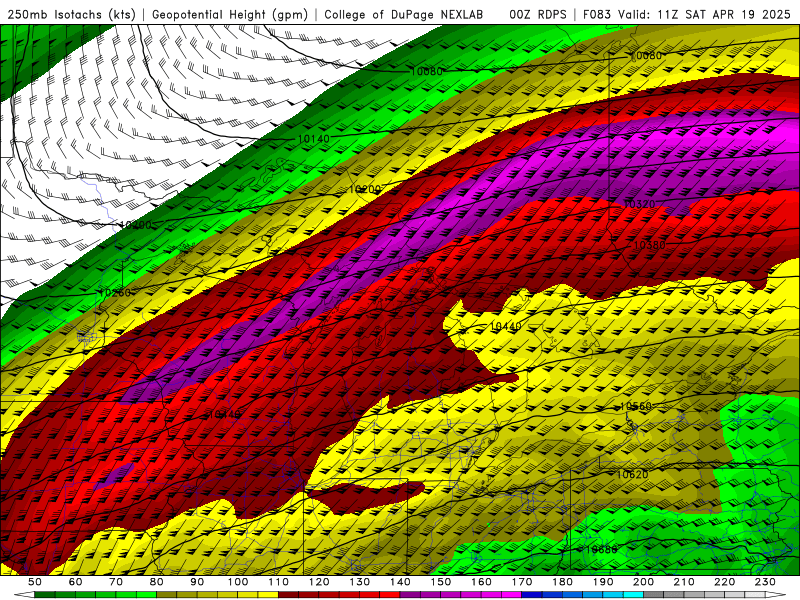Click the 150 knot color bar label

tap(441, 582)
